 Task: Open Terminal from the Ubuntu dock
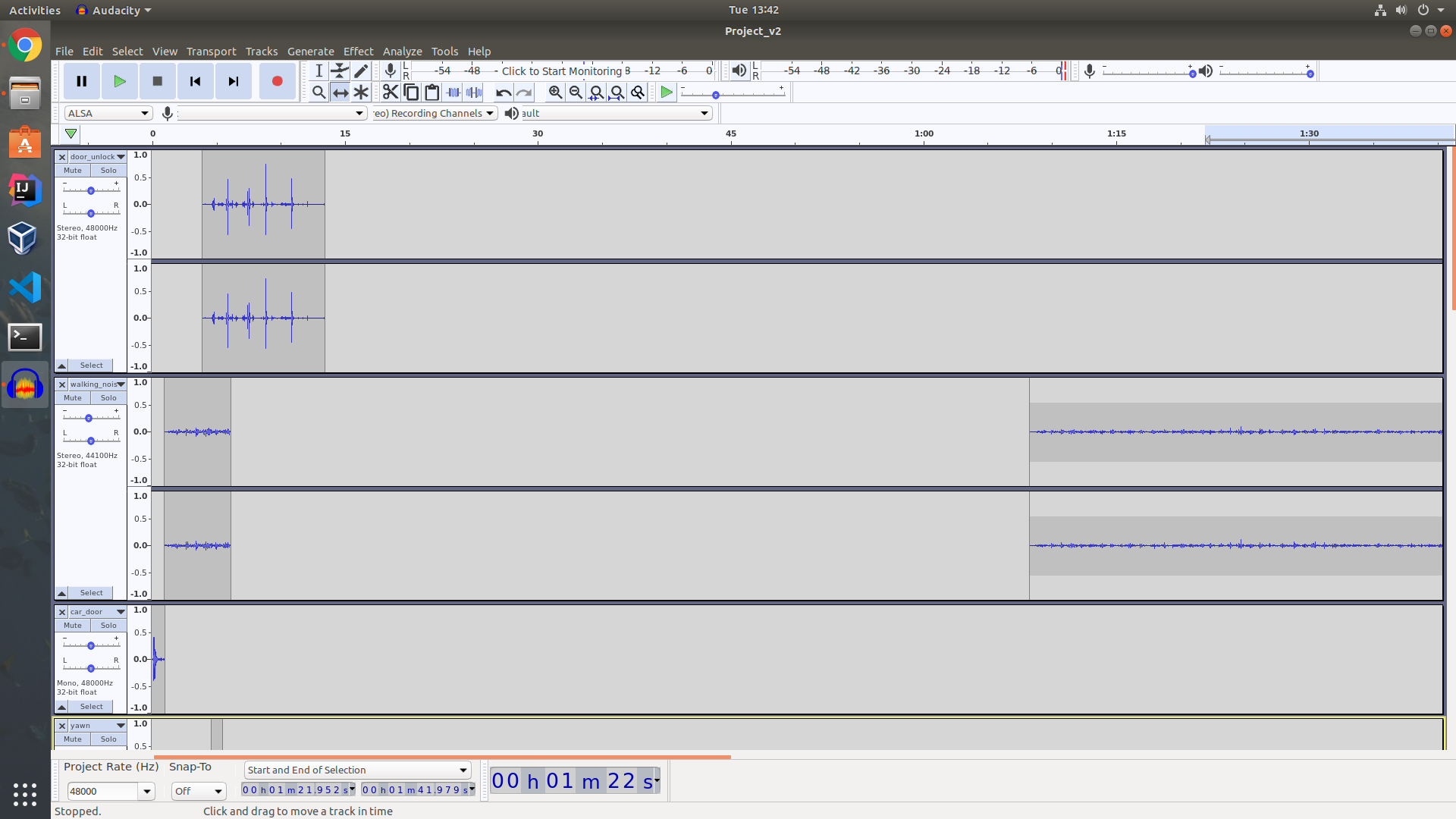pos(25,337)
